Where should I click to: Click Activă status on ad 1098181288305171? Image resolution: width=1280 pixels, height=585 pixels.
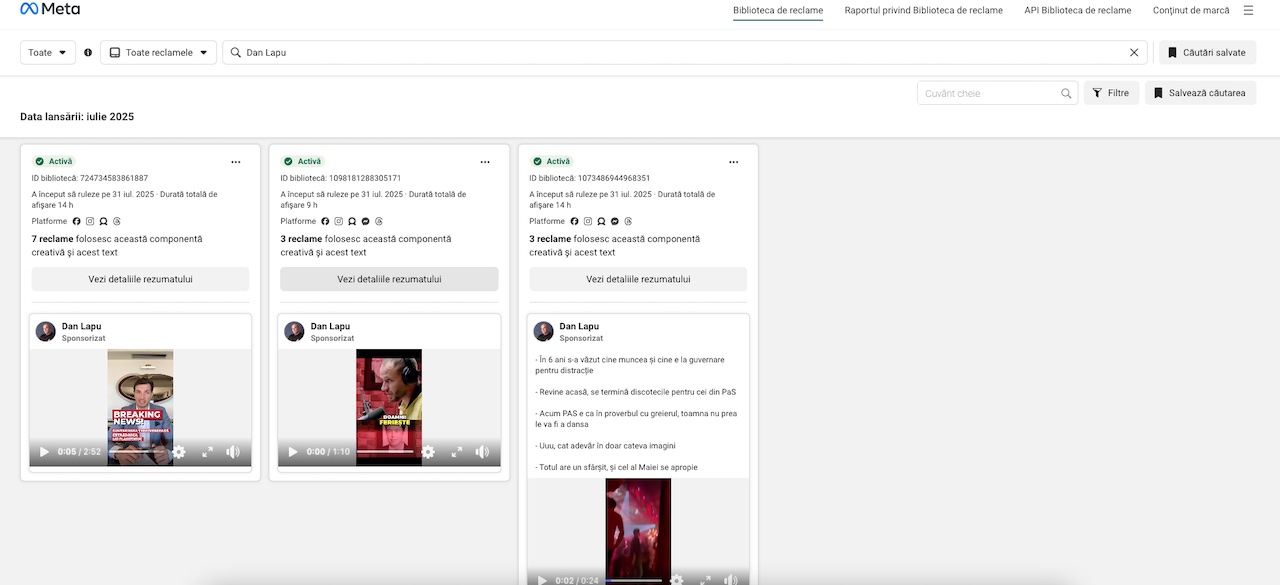coord(304,161)
